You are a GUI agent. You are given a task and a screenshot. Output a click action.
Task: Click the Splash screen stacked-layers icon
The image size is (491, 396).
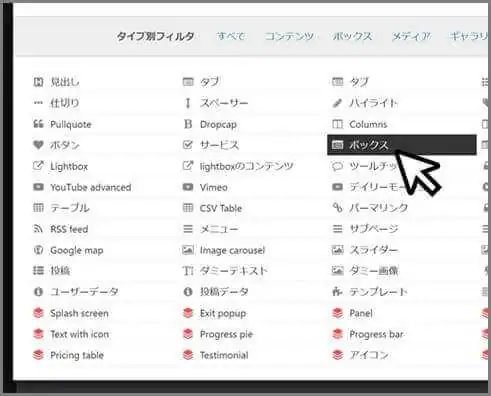(39, 313)
